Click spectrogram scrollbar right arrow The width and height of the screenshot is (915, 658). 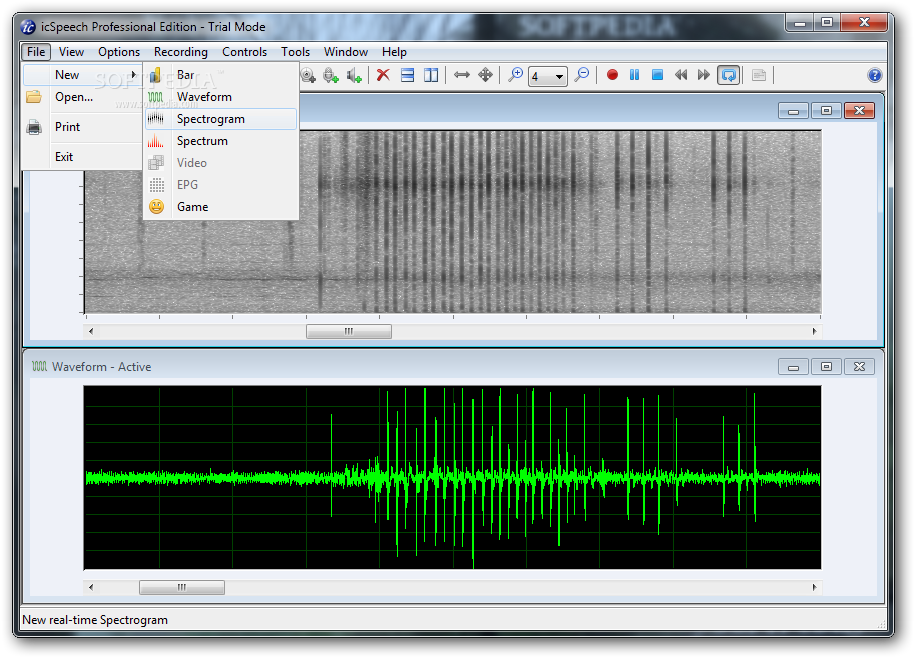pyautogui.click(x=815, y=331)
